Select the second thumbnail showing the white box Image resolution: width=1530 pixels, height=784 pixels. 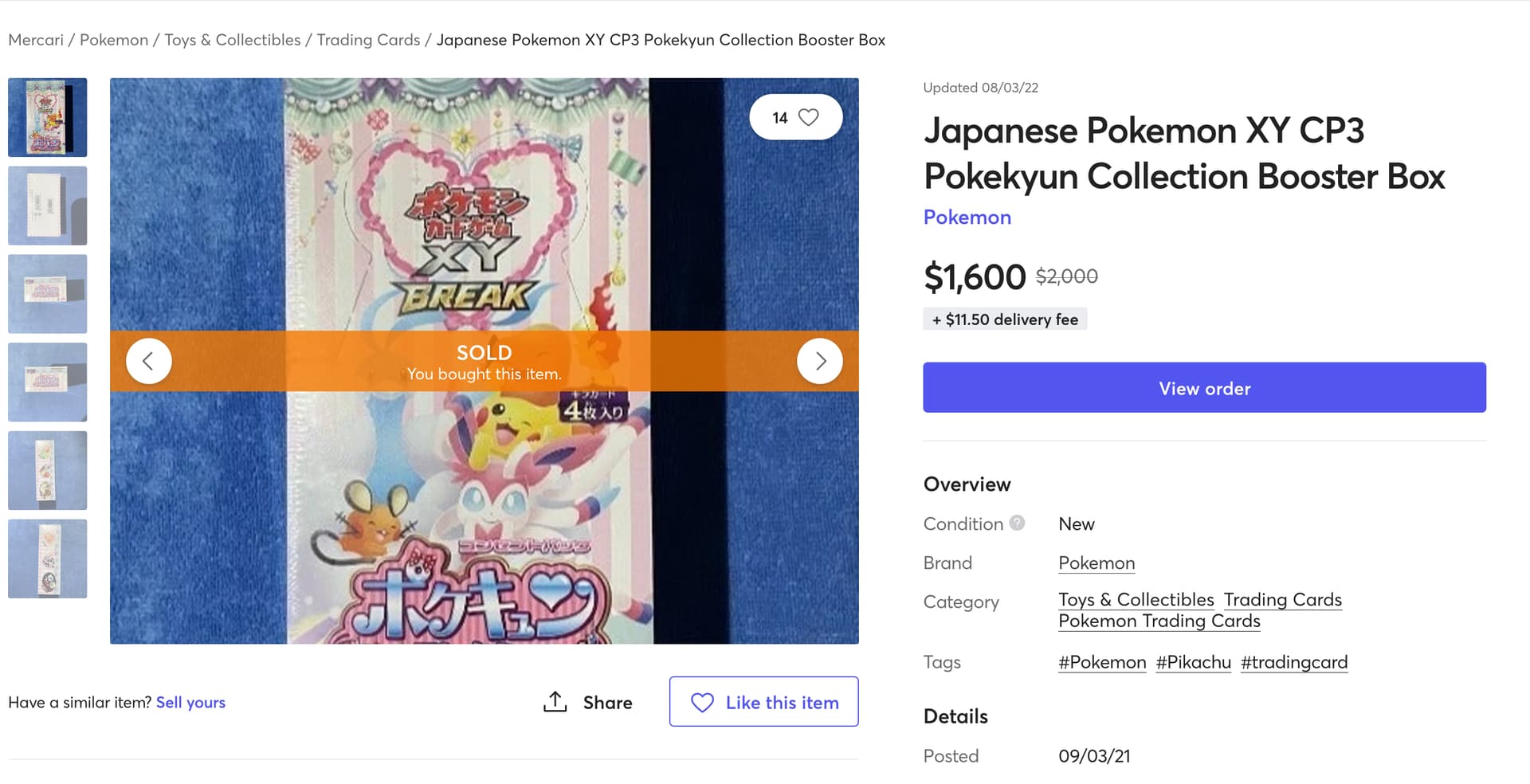(x=48, y=206)
